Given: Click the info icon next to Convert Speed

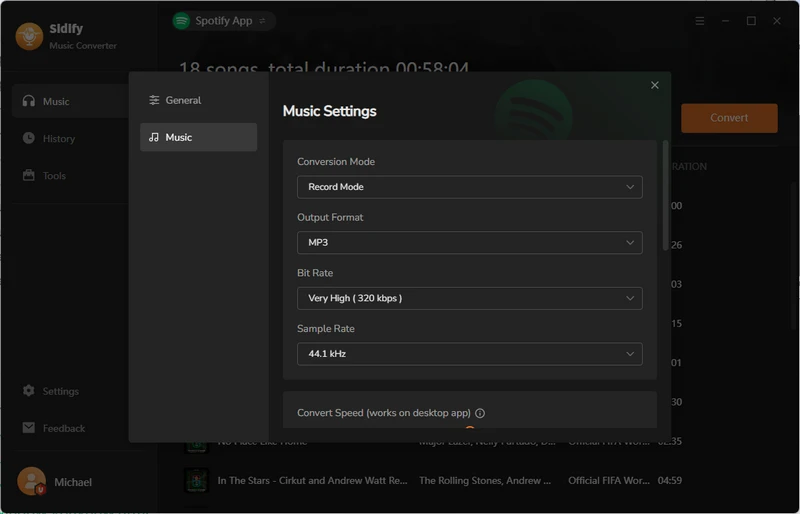Looking at the screenshot, I should click(480, 413).
